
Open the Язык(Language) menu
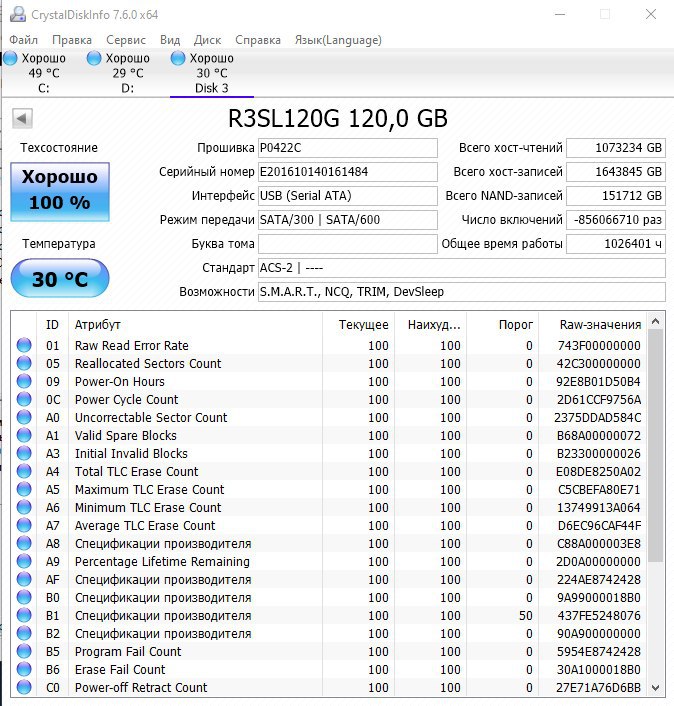click(x=338, y=40)
